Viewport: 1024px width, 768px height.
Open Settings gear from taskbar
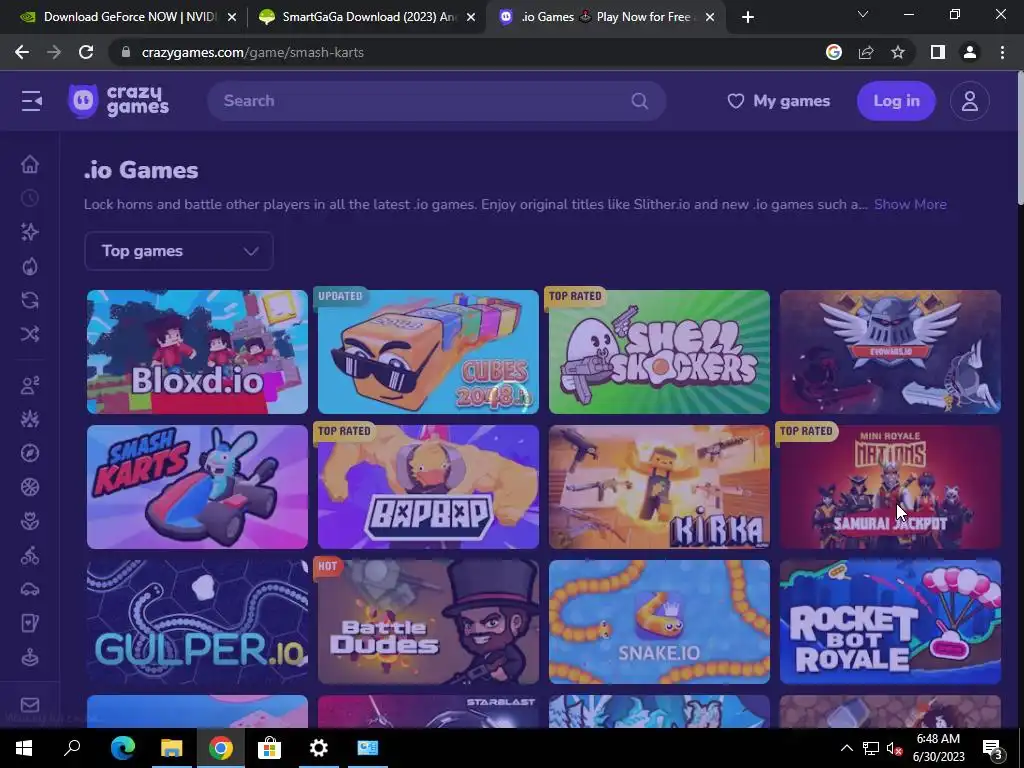[319, 748]
